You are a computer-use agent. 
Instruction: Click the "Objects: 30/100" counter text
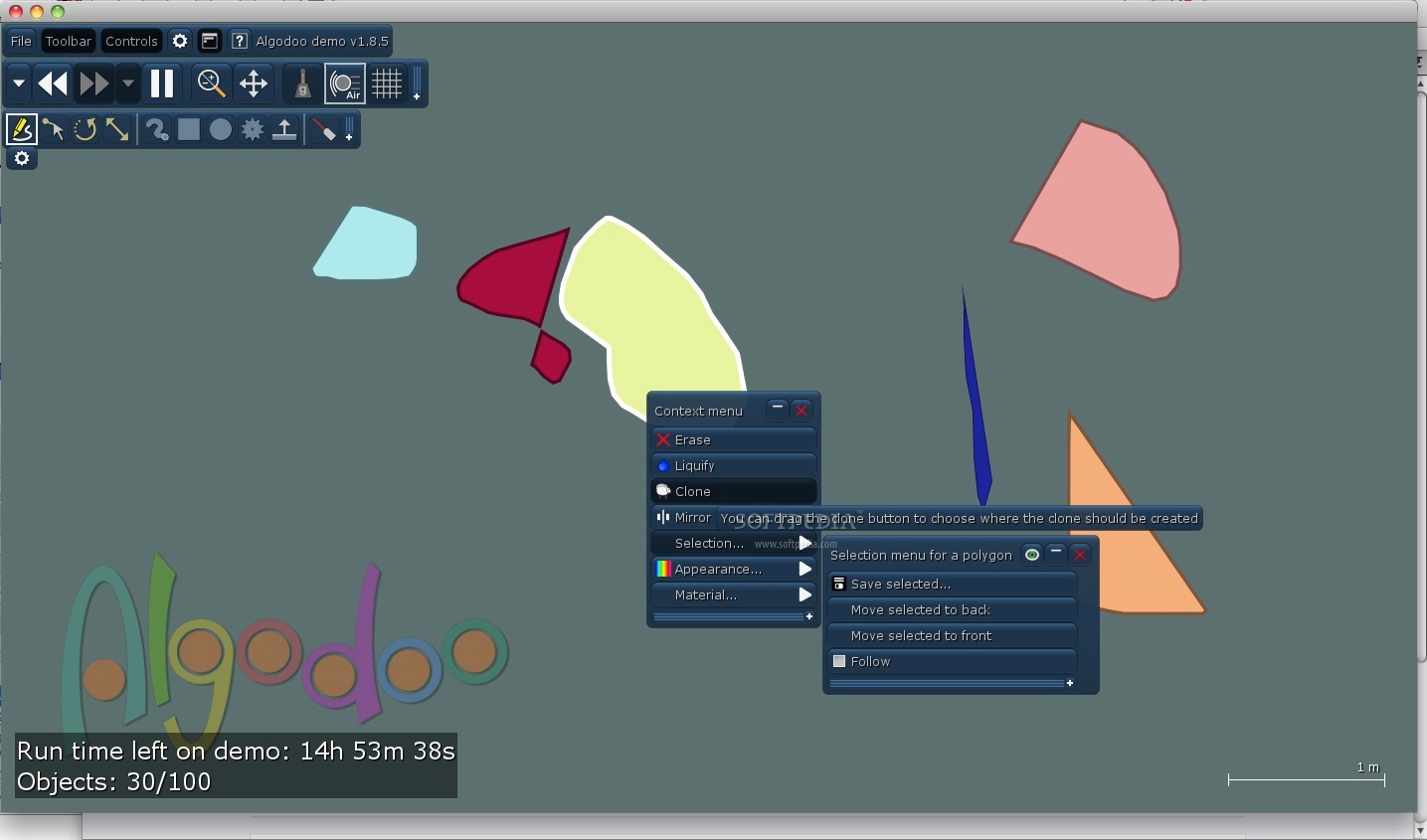pyautogui.click(x=114, y=781)
